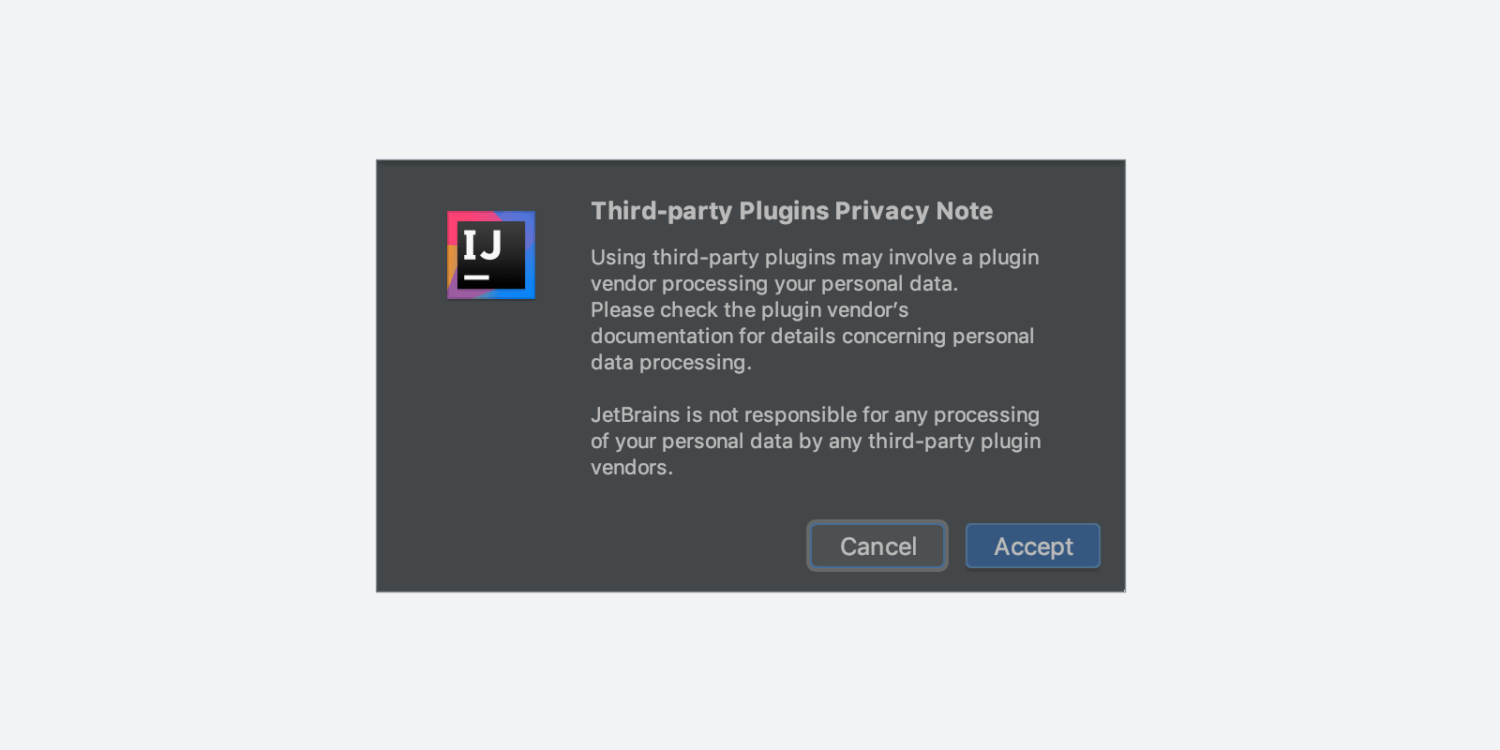Click the final word 'vendors.' in dialog
Screen dimensions: 1500x750
(x=632, y=467)
